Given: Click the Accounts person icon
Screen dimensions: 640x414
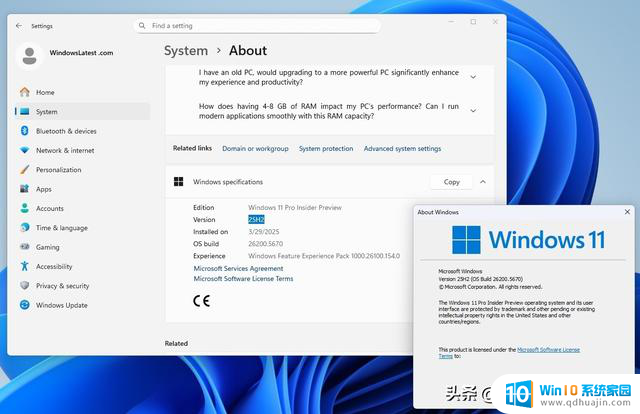Looking at the screenshot, I should coord(24,208).
